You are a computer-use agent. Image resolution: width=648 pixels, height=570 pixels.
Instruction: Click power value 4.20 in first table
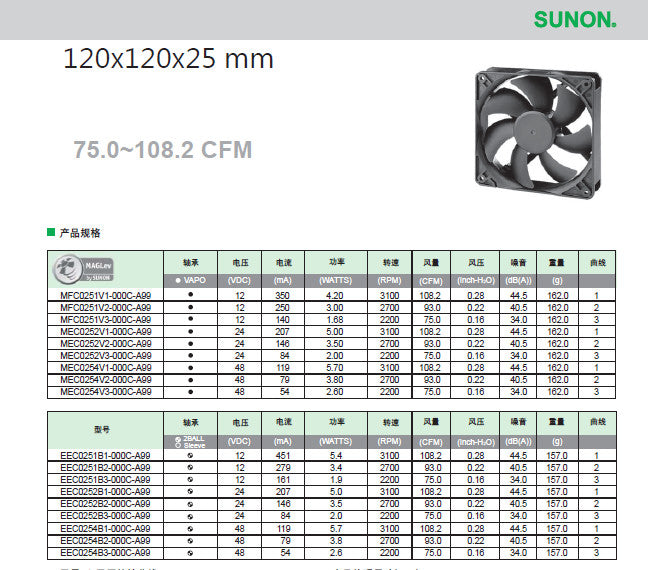(335, 296)
